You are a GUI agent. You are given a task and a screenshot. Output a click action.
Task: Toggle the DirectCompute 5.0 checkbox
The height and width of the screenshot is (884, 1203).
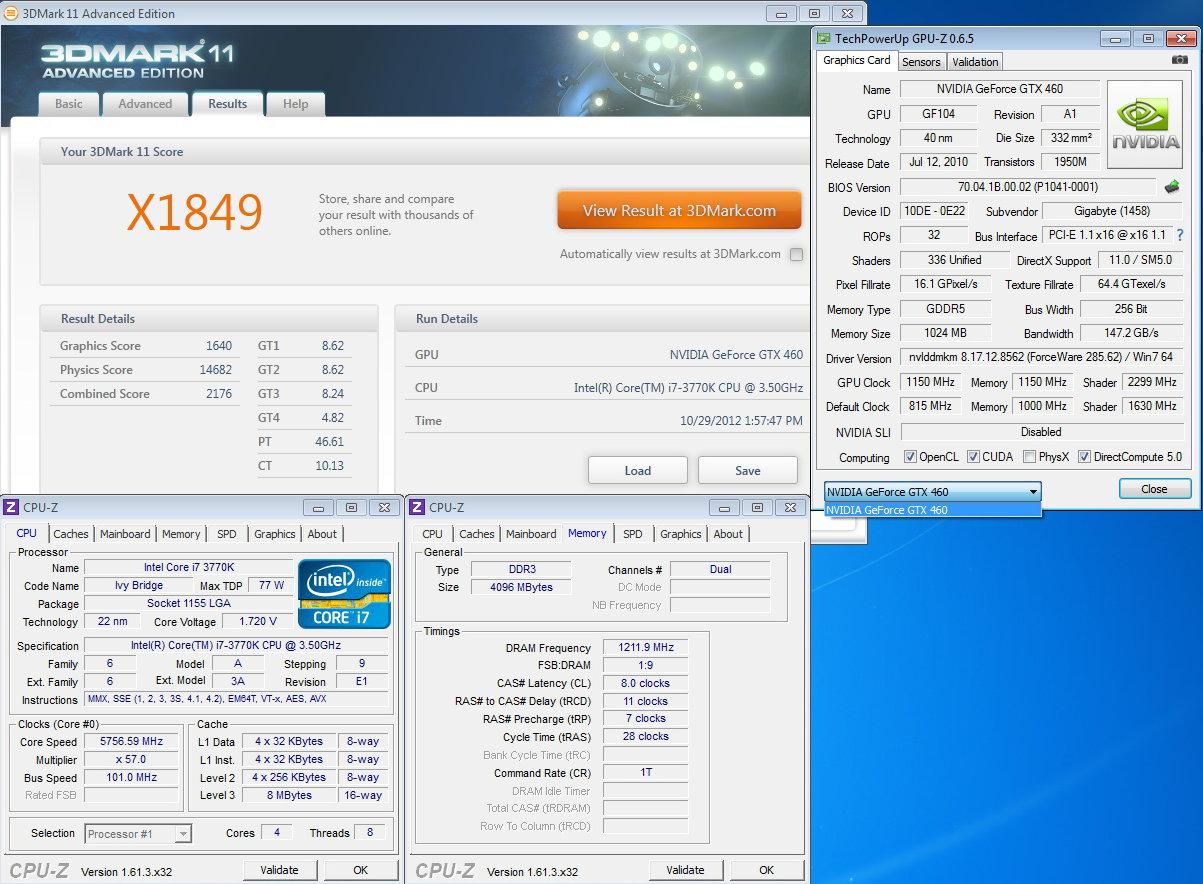click(x=1084, y=457)
